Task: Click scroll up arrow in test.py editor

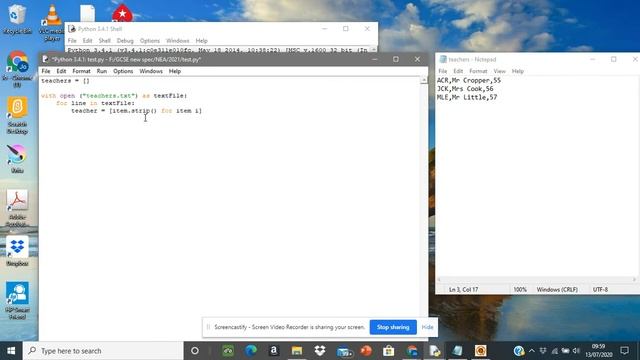Action: point(424,80)
